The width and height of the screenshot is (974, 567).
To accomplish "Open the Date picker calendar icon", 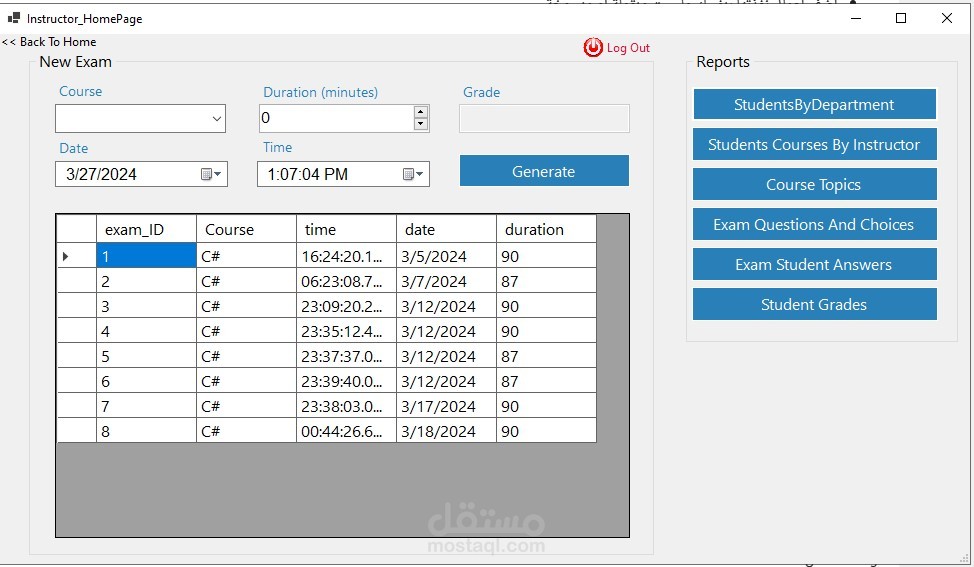I will pos(211,175).
